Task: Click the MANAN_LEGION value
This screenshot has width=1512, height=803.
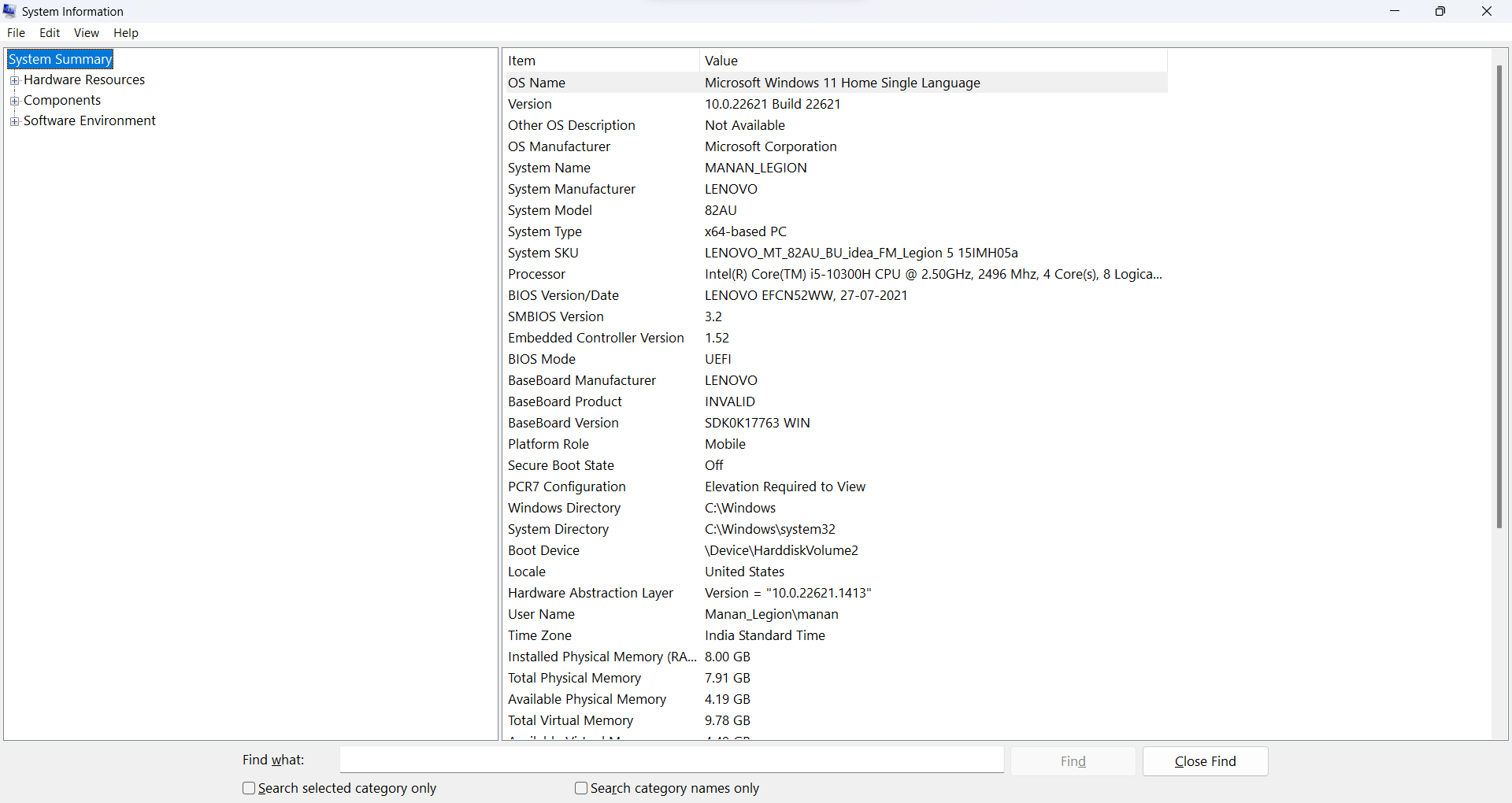Action: [x=756, y=168]
